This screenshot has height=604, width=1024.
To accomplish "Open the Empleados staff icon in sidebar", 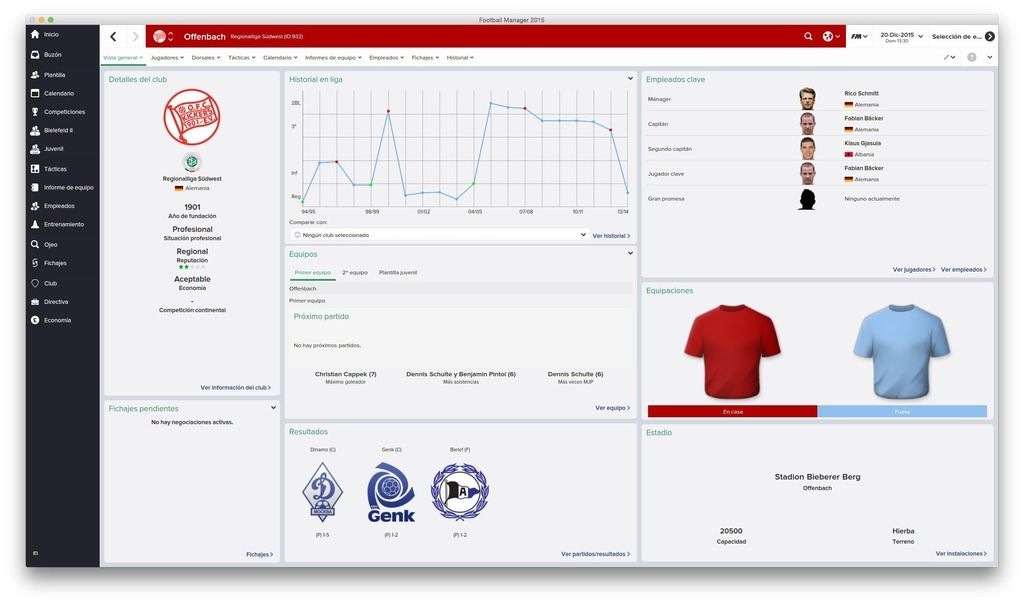I will coord(35,206).
